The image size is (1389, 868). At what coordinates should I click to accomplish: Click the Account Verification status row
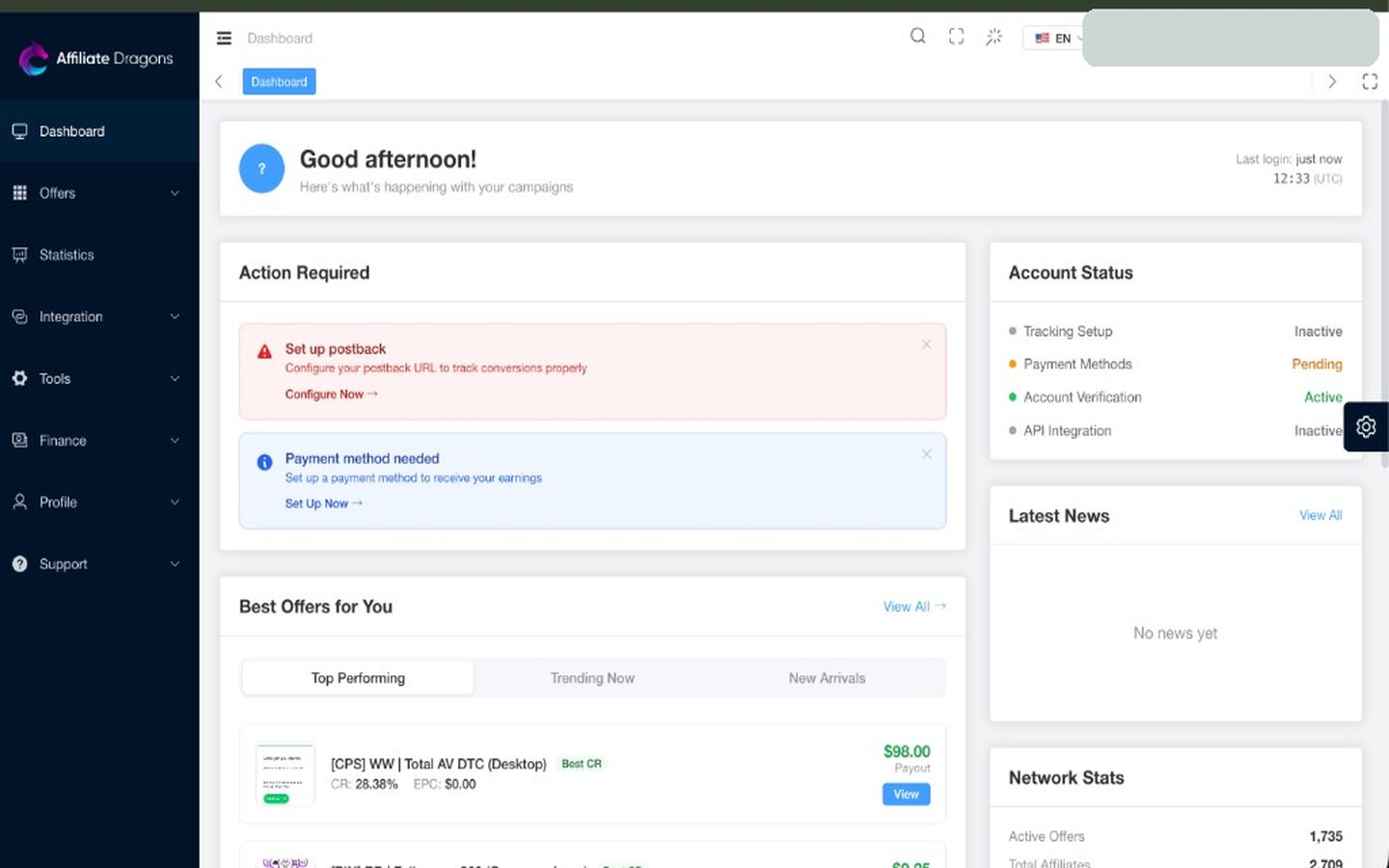click(1175, 396)
